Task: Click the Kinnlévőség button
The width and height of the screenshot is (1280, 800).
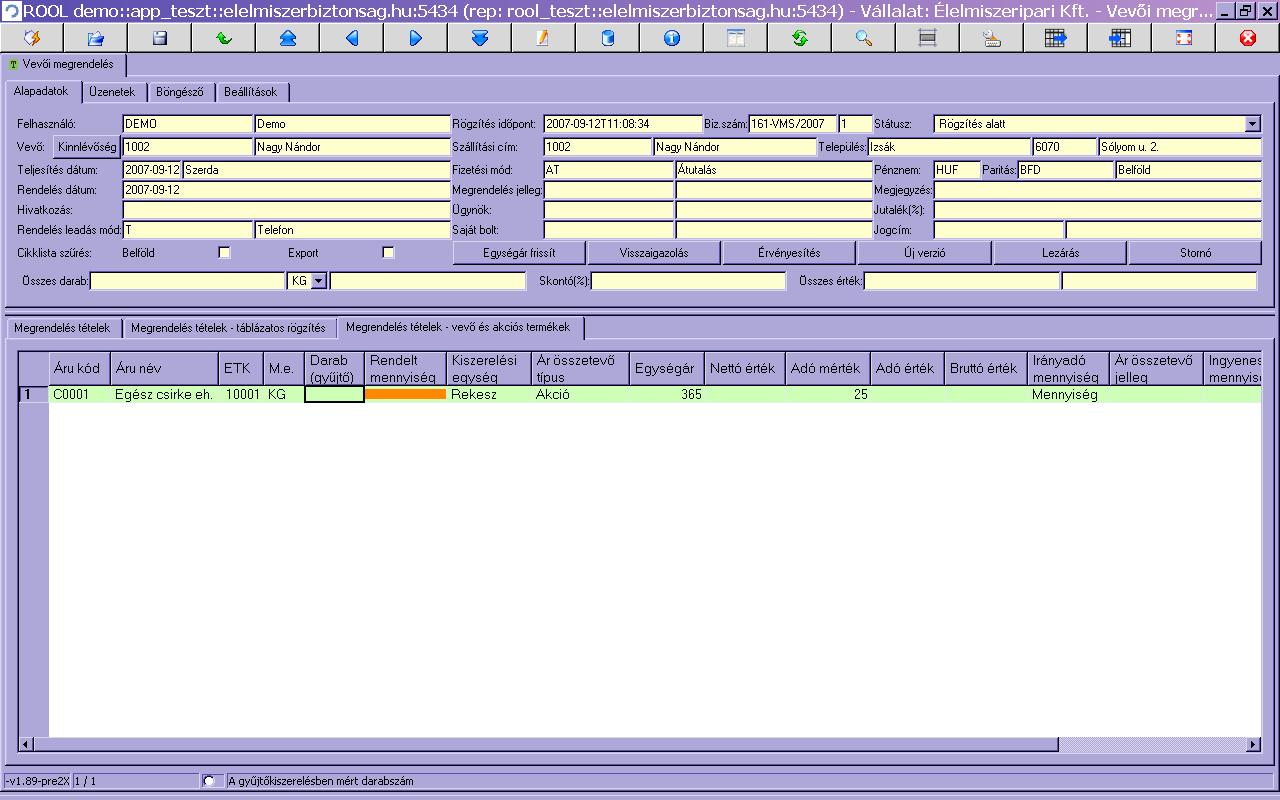Action: click(86, 147)
